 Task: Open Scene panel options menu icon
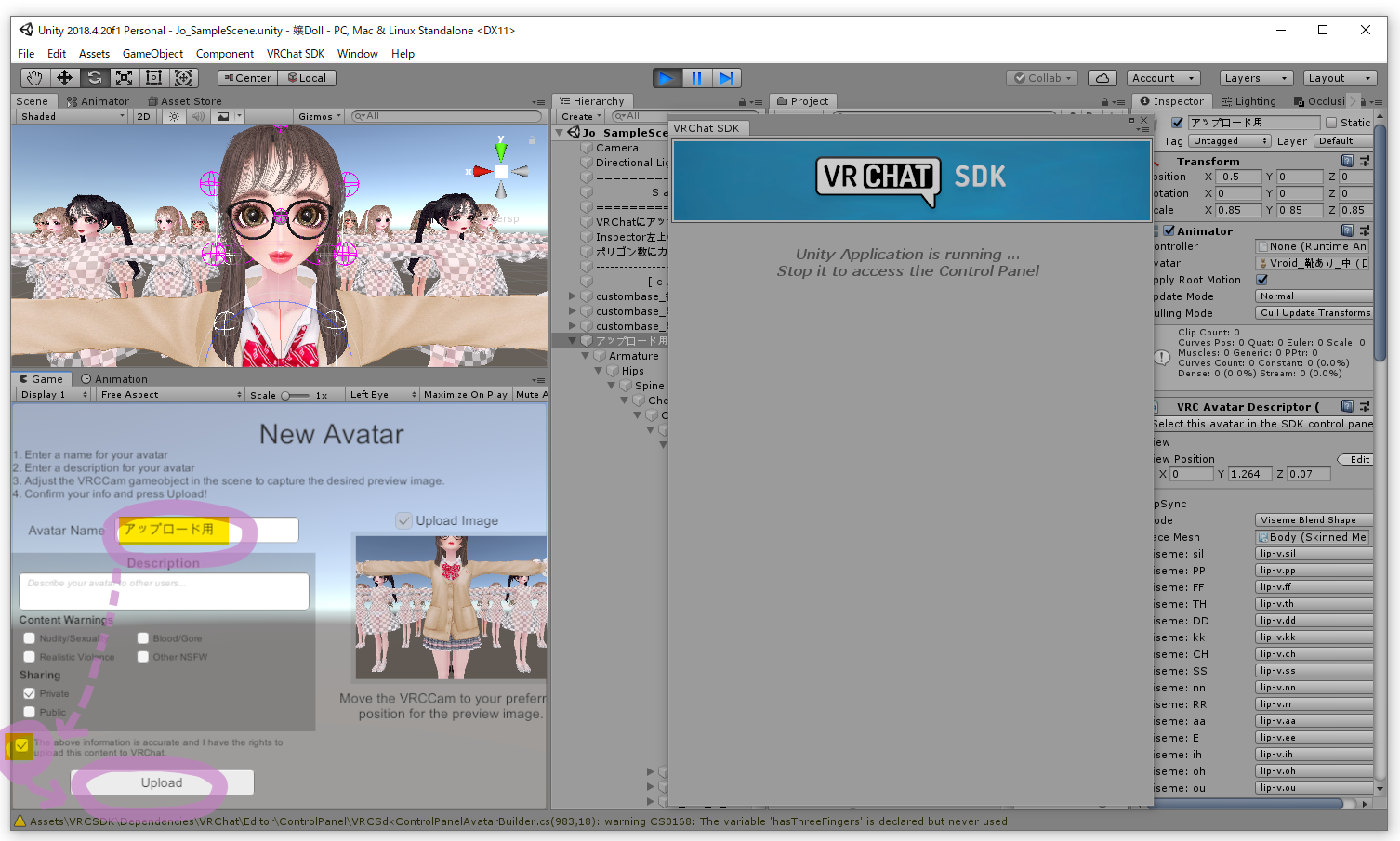[538, 102]
